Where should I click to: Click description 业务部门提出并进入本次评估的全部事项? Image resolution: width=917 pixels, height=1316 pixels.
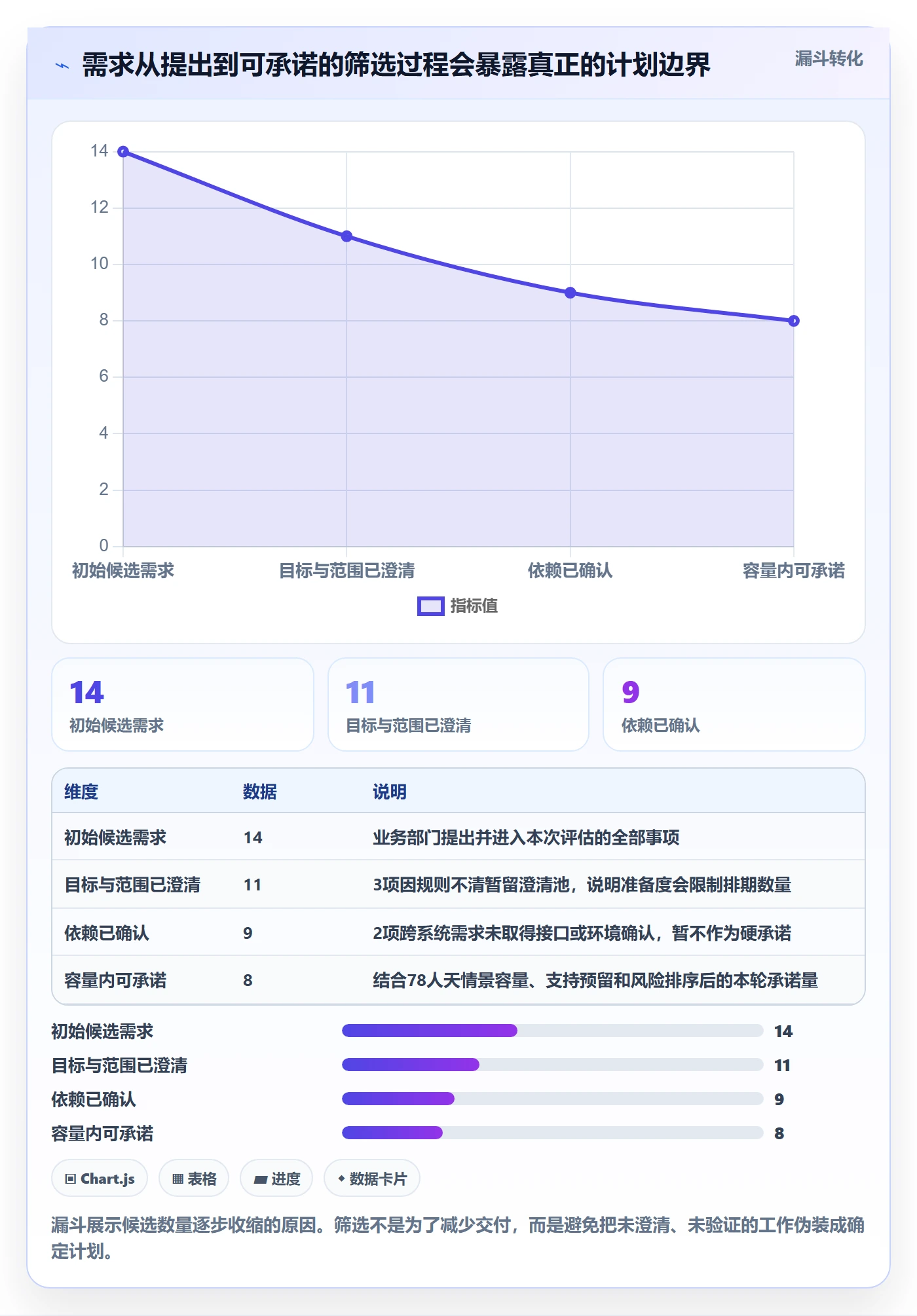click(x=526, y=837)
